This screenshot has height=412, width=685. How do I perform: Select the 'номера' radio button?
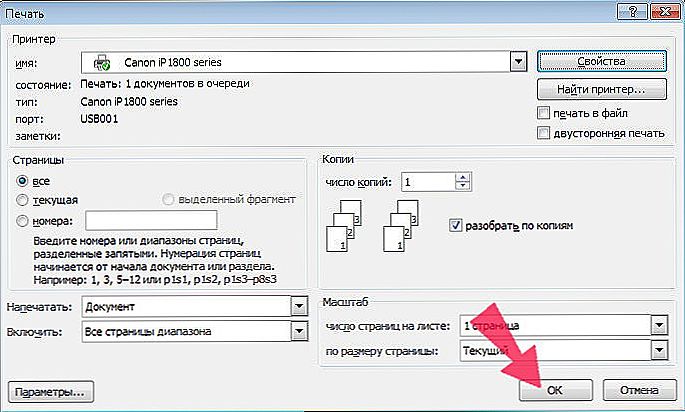(22, 221)
